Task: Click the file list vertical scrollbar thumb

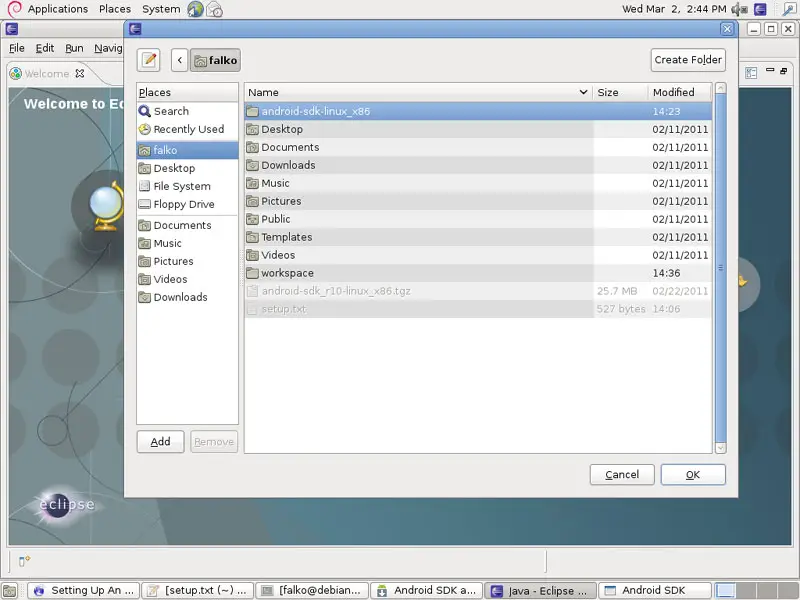Action: [x=720, y=268]
